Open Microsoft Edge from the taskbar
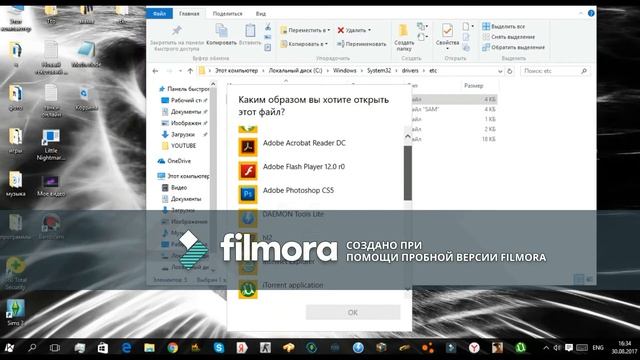 (x=126, y=348)
